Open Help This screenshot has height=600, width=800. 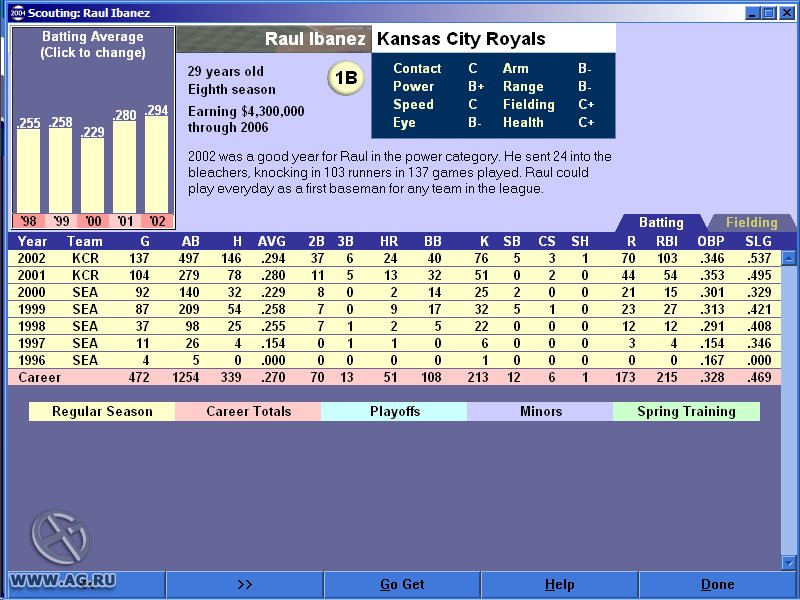(559, 585)
